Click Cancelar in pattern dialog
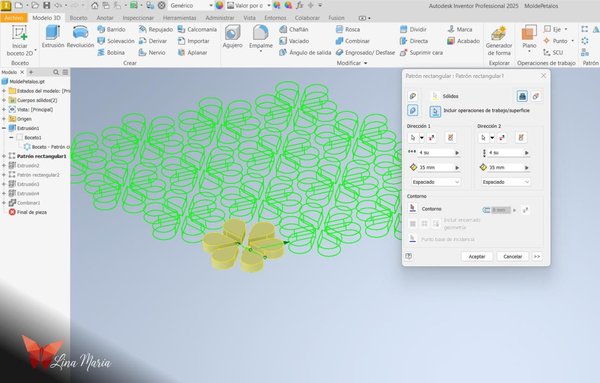The height and width of the screenshot is (383, 600). tap(513, 256)
